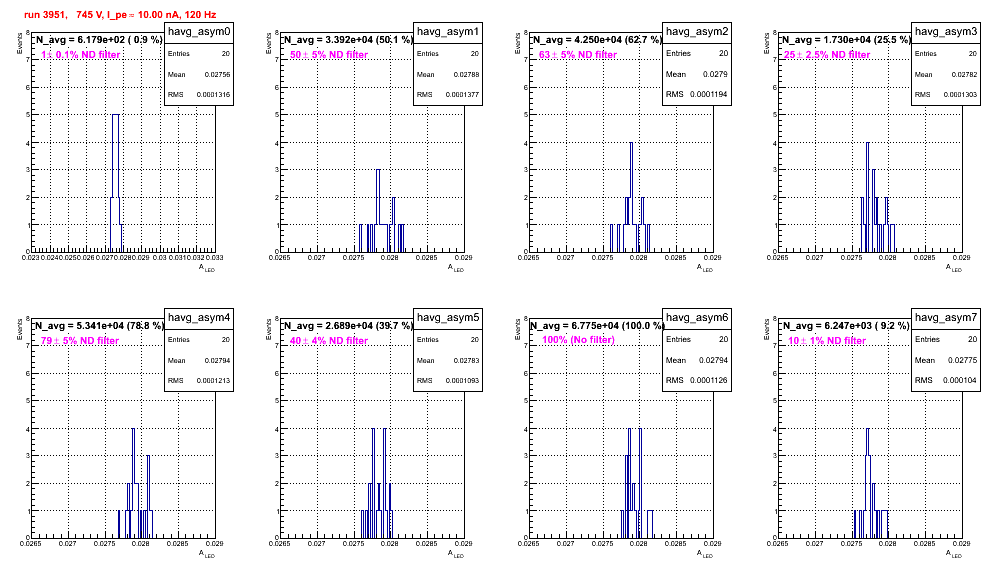Select the havg_asym3 stats box title
The height and width of the screenshot is (572, 996).
[946, 31]
